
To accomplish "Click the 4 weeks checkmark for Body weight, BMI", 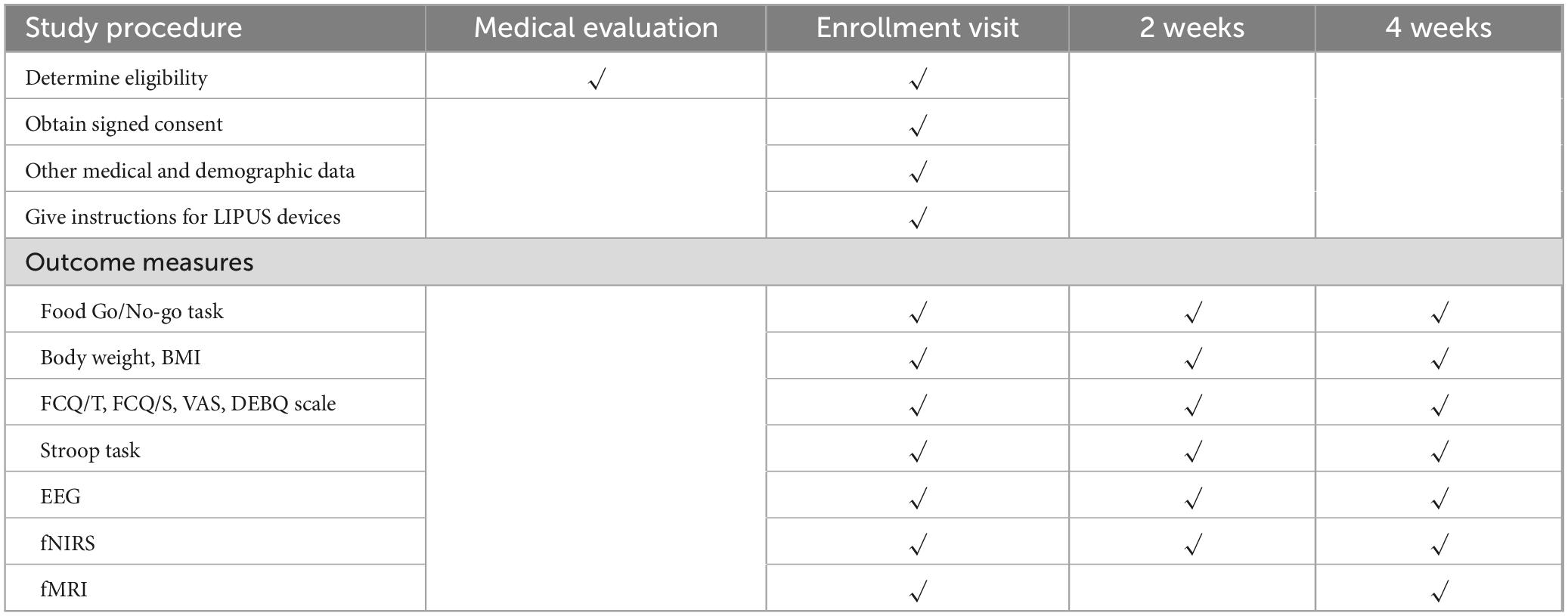I will point(1439,358).
